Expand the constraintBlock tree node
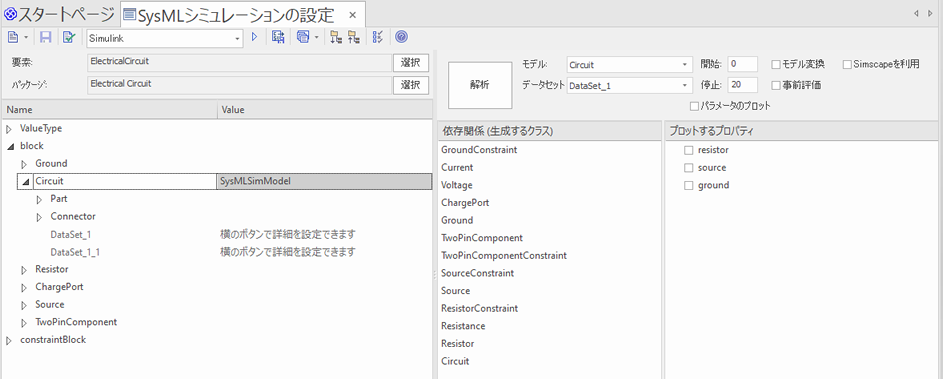This screenshot has height=379, width=943. 9,340
